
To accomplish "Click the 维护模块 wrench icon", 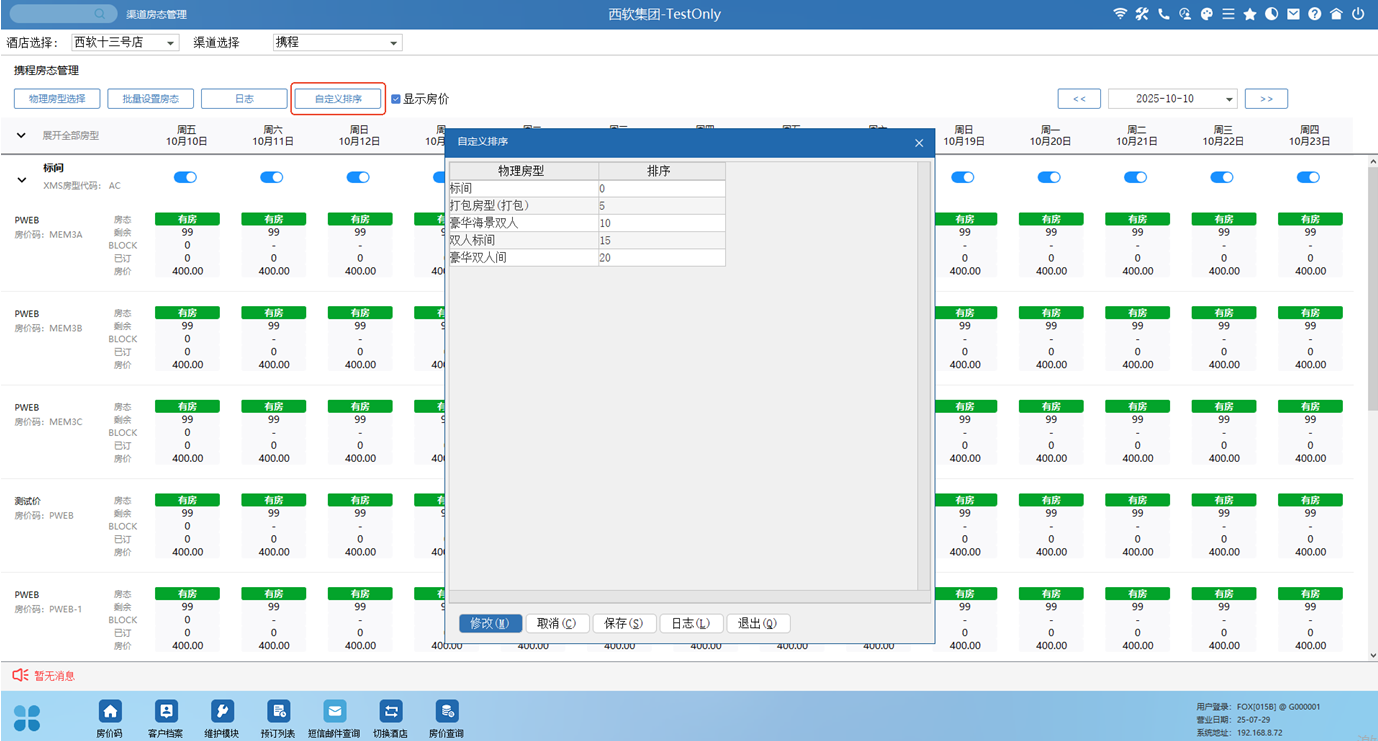I will coord(222,712).
